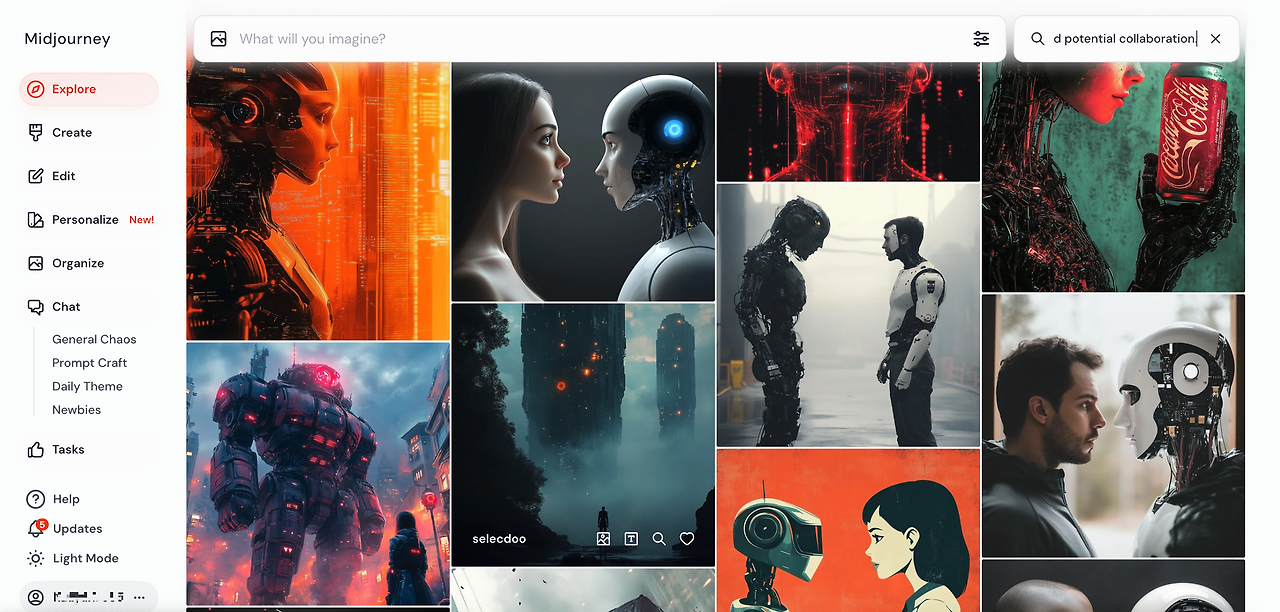Click the Updates bell icon
Image resolution: width=1280 pixels, height=612 pixels.
click(36, 529)
